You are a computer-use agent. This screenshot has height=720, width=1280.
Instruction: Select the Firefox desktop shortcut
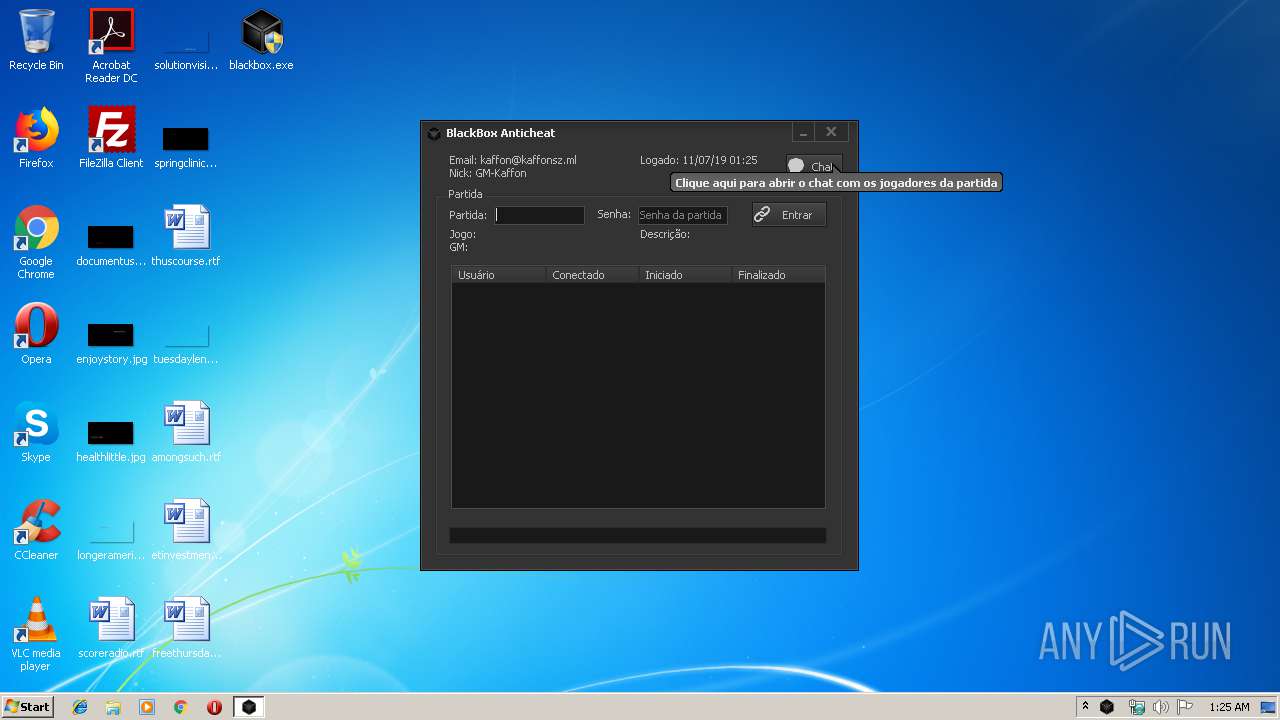pyautogui.click(x=36, y=138)
